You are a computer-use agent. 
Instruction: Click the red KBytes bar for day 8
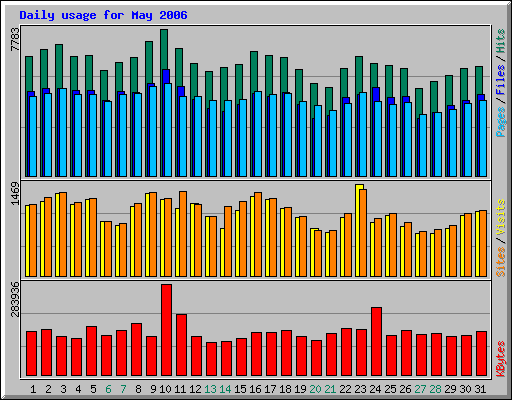click(x=137, y=349)
